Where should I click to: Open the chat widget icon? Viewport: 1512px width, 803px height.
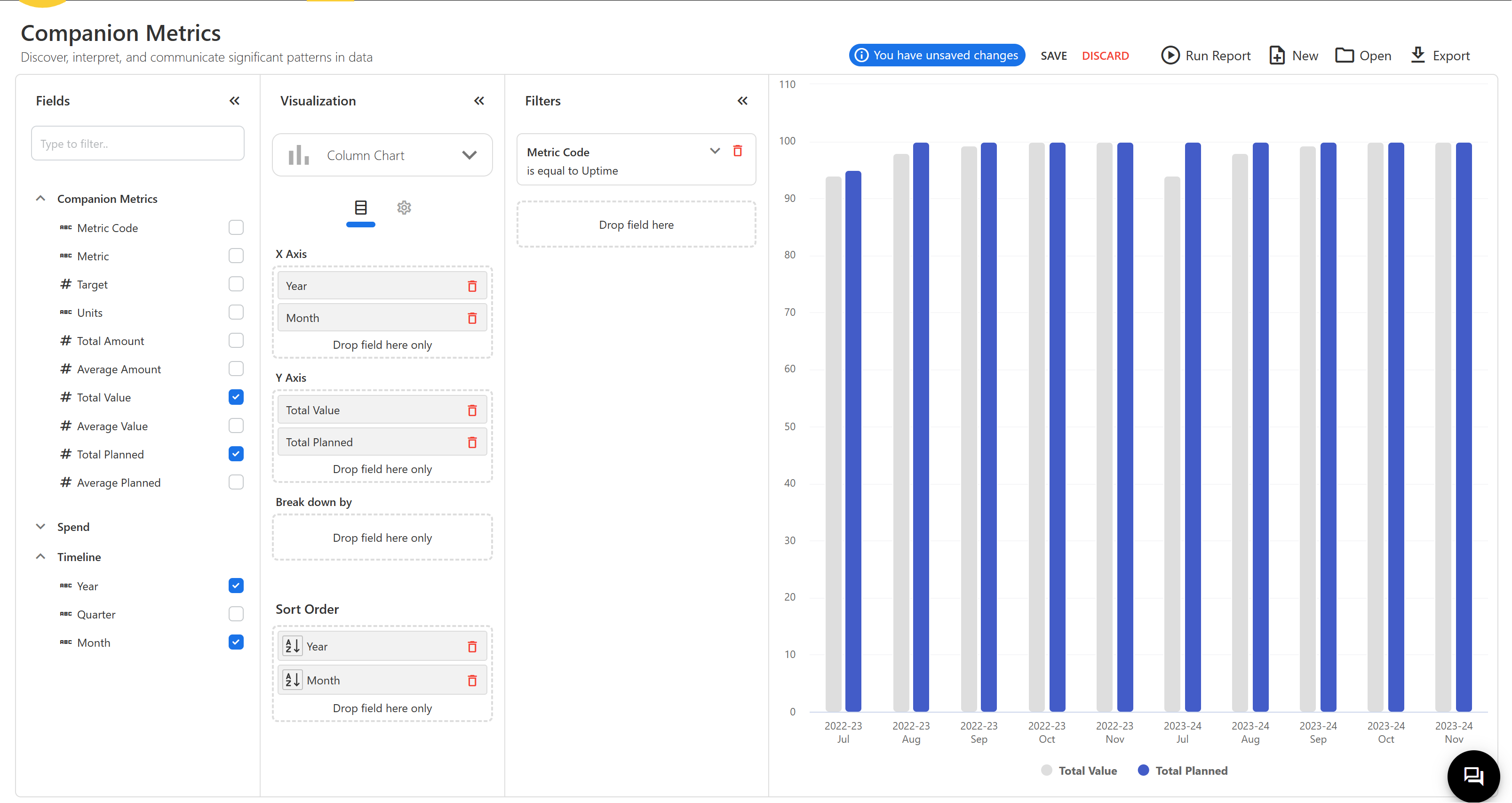(x=1473, y=775)
